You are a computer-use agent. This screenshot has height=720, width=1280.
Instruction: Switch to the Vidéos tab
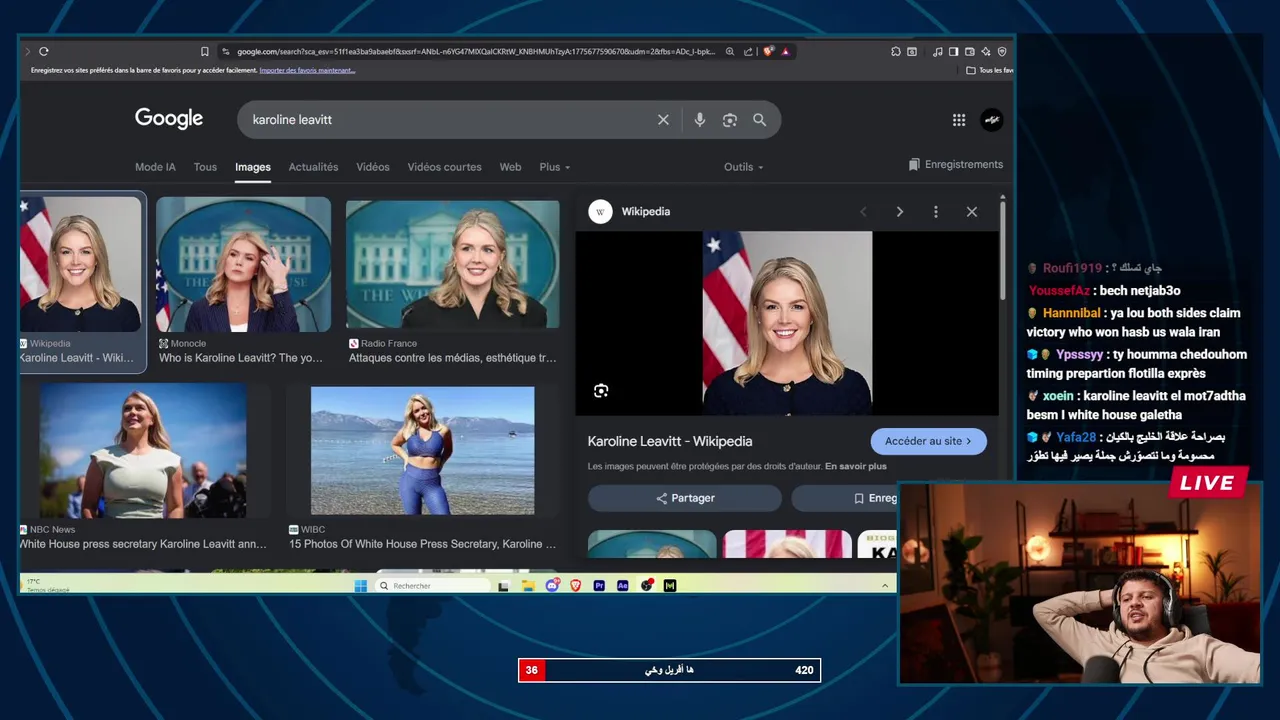(x=373, y=167)
